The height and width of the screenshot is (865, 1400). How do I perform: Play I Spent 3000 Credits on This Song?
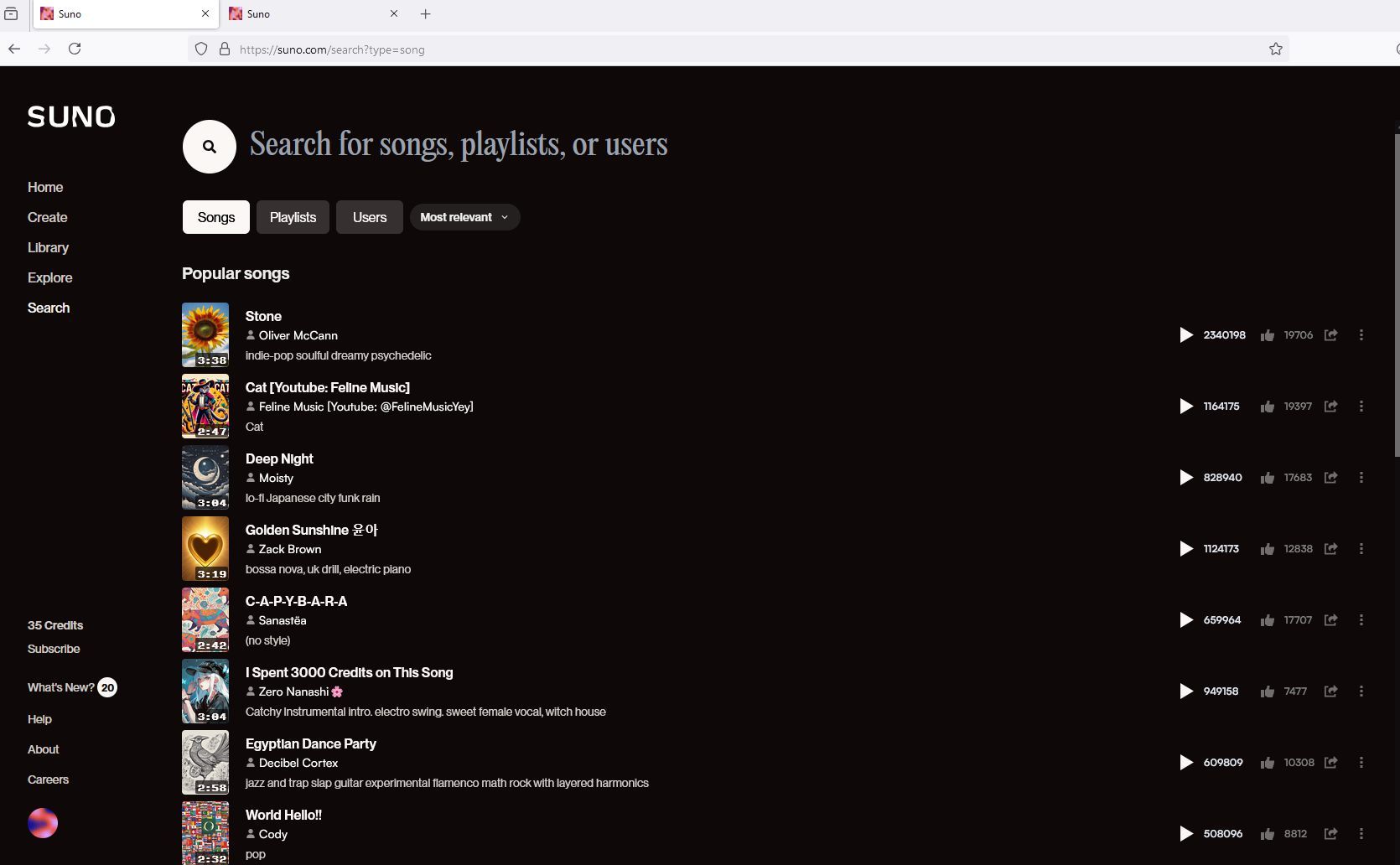[1186, 691]
